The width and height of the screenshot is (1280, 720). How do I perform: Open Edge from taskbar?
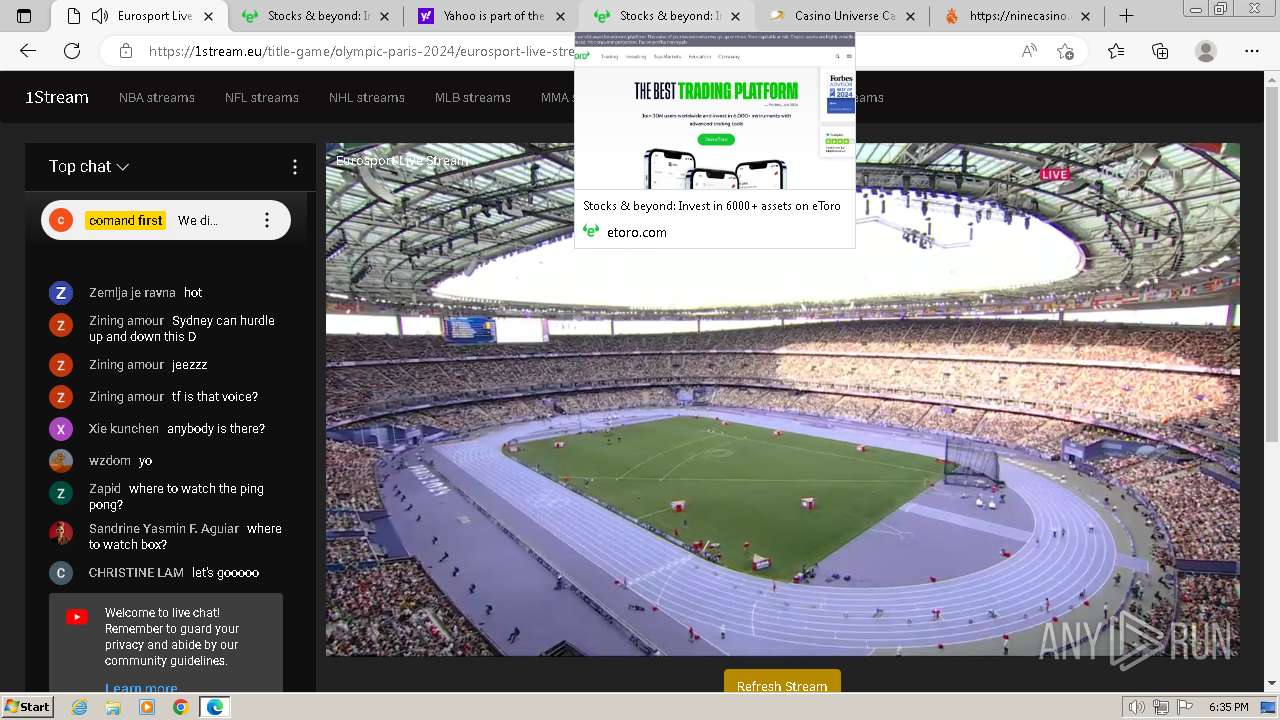[x=214, y=707]
